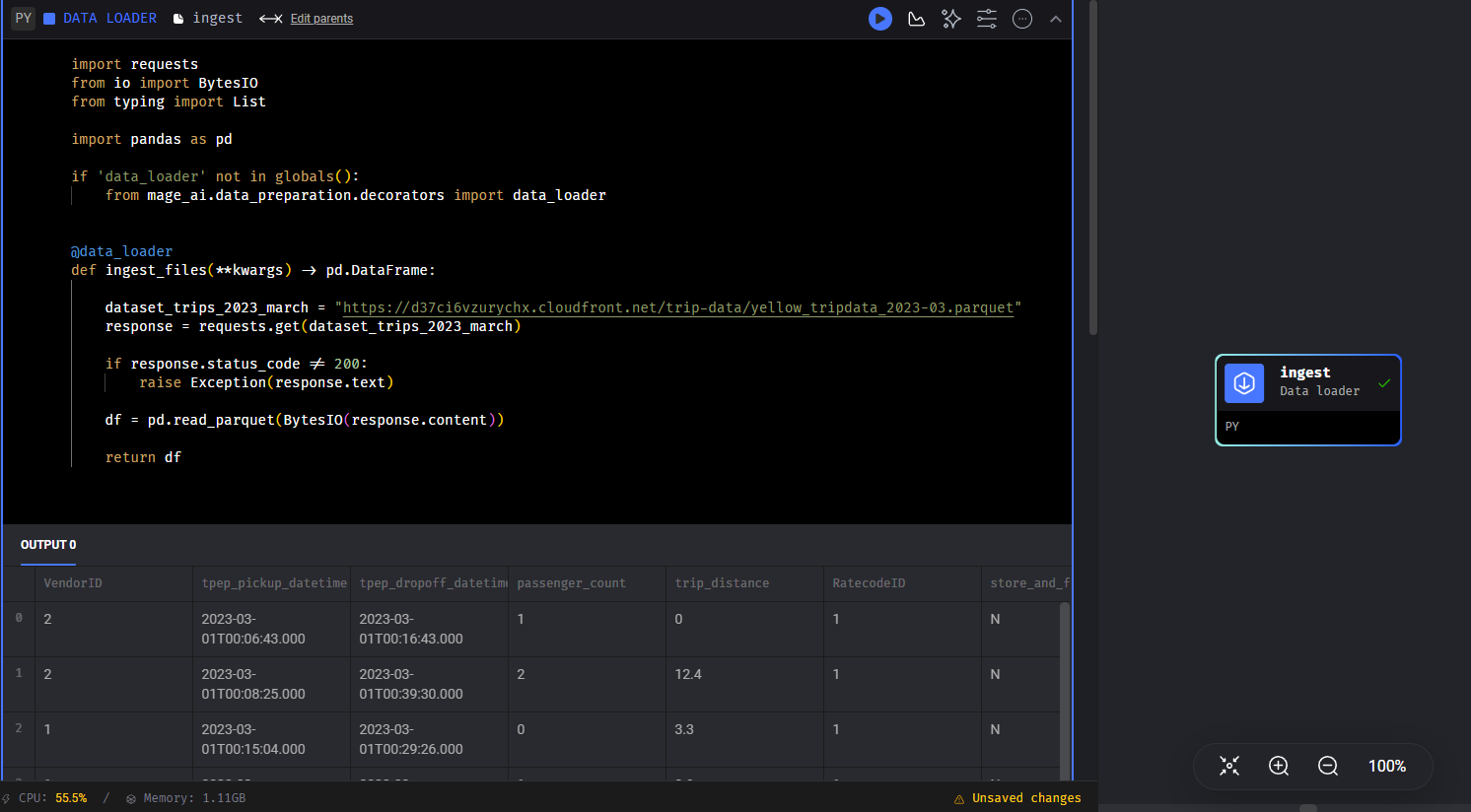Click the tpep_dropoff_datetime column header
The width and height of the screenshot is (1471, 812).
429,583
